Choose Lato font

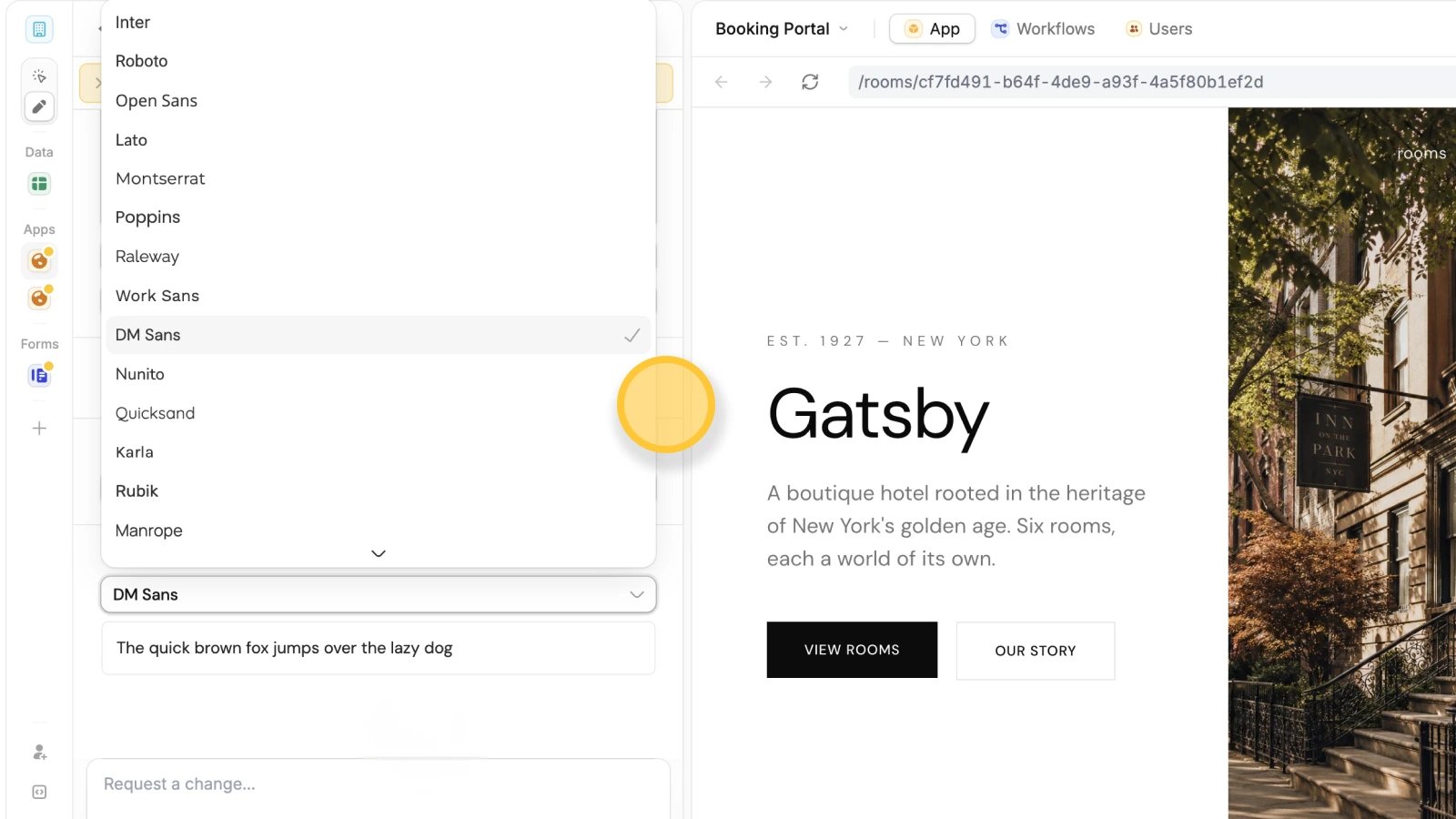click(x=379, y=139)
